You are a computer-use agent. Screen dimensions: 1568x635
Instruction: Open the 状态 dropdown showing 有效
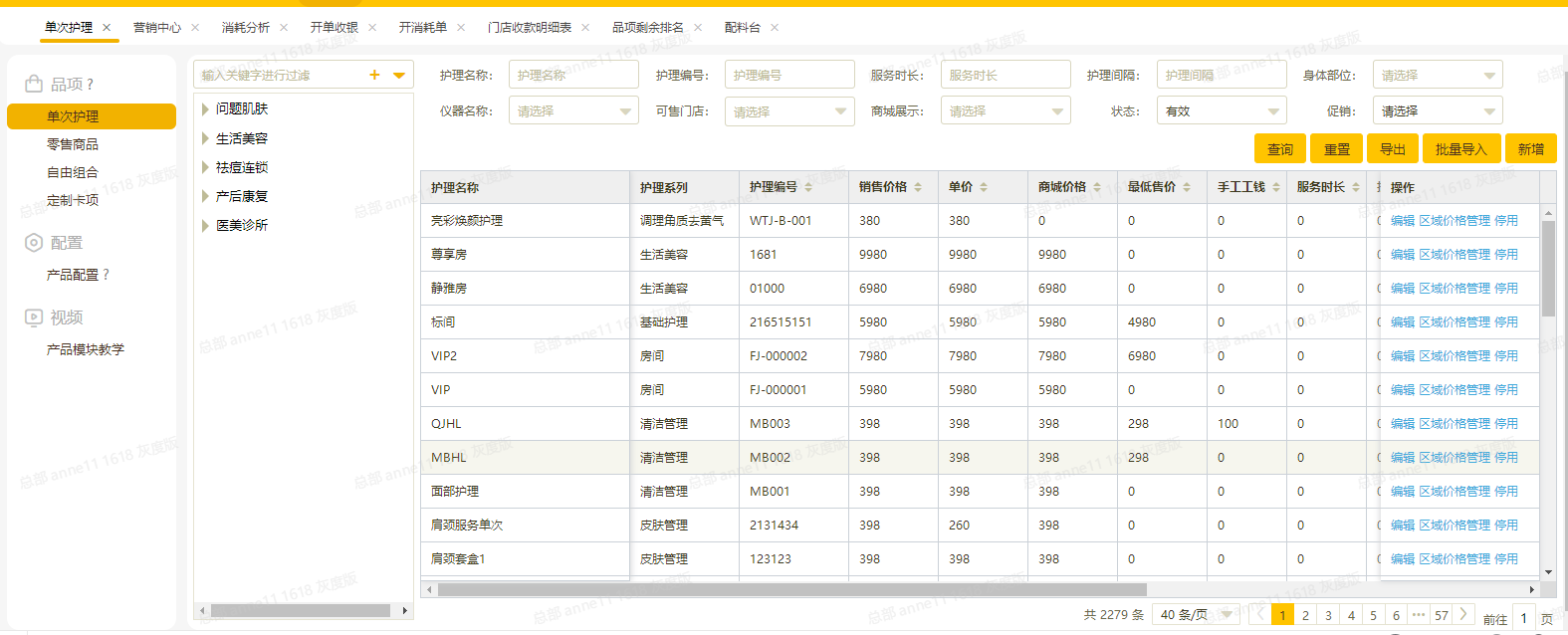click(x=1222, y=111)
